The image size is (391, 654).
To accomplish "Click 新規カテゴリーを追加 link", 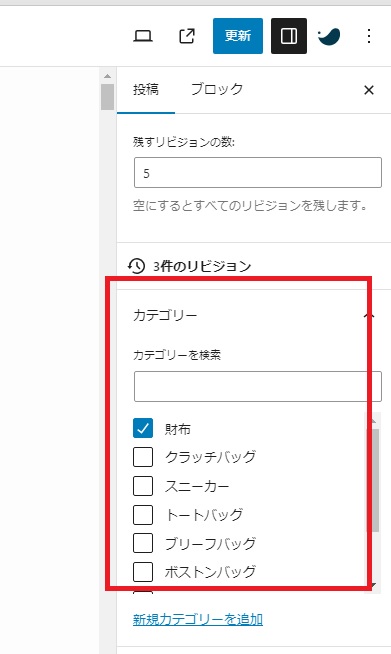I will [198, 619].
